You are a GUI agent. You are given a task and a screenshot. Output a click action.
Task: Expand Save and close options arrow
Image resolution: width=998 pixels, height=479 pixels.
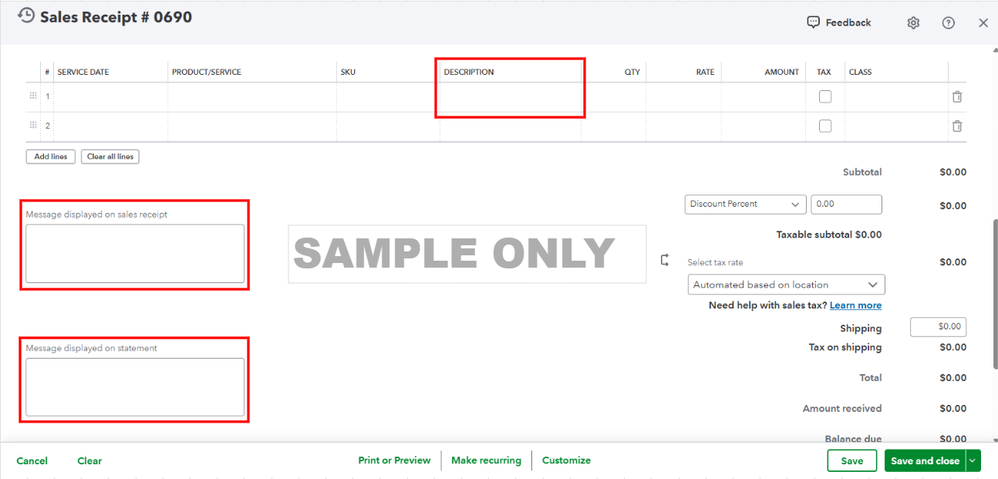(973, 461)
